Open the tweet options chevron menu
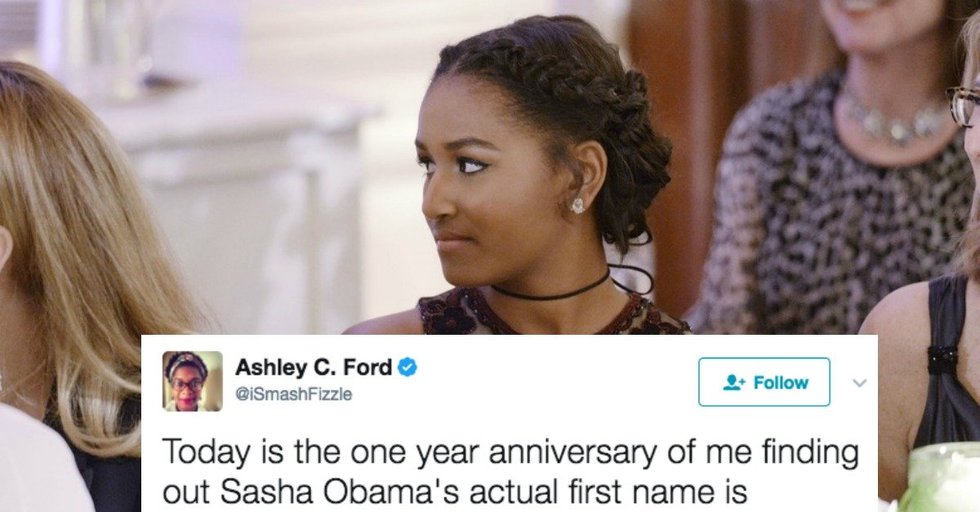 (860, 383)
